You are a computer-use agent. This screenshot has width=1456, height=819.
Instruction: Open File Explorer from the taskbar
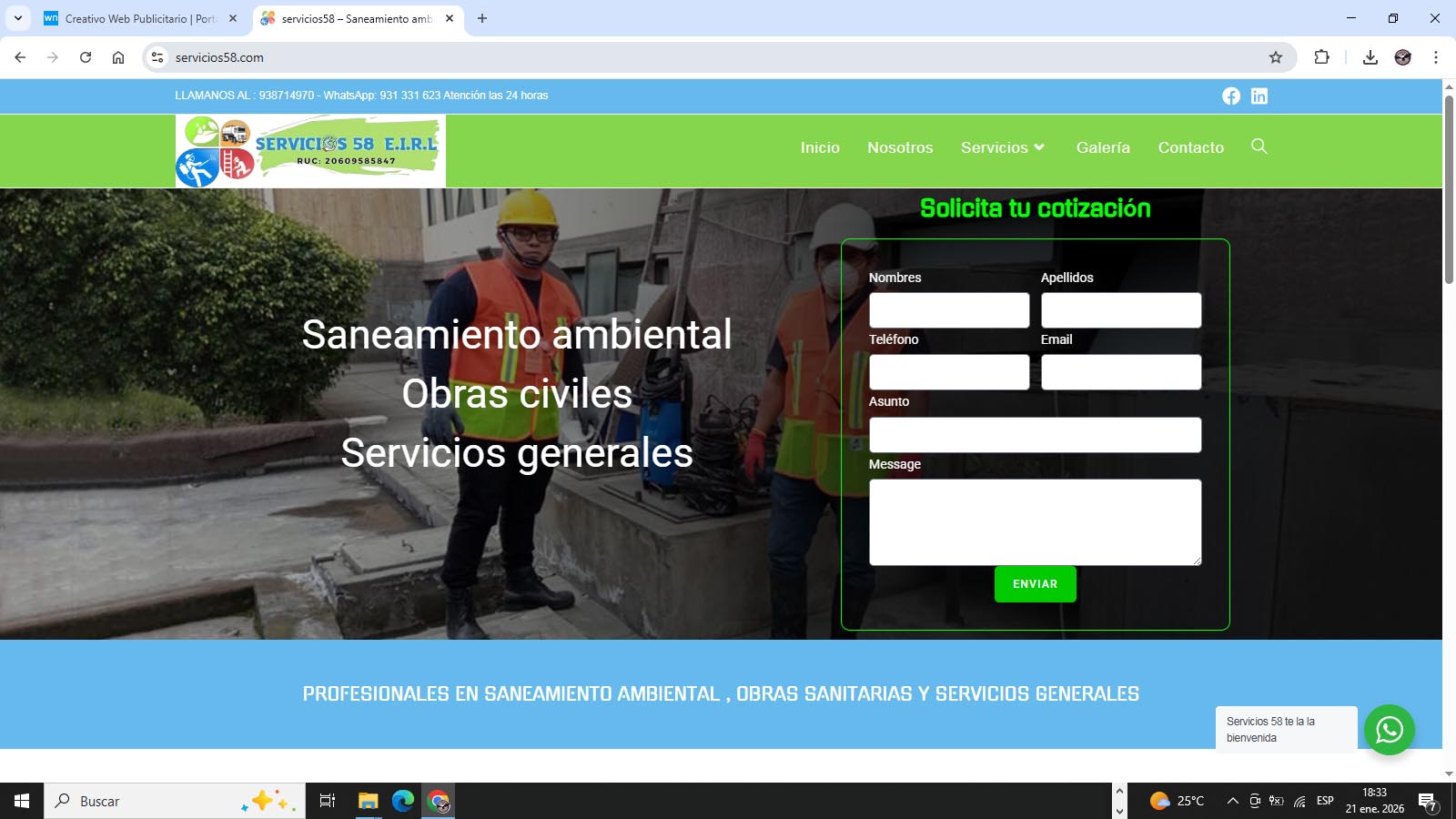pos(368,801)
